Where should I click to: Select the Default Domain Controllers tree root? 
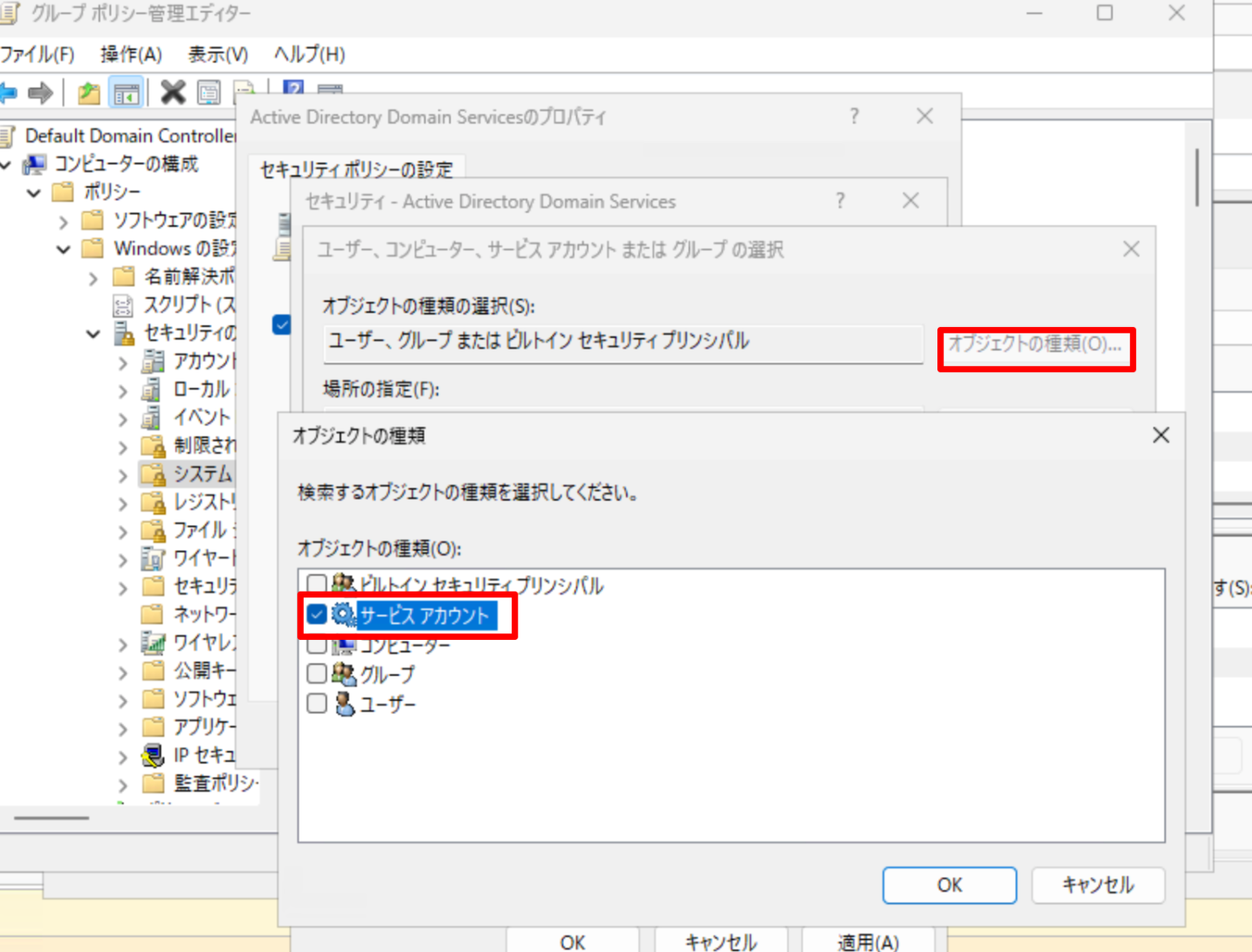click(130, 136)
